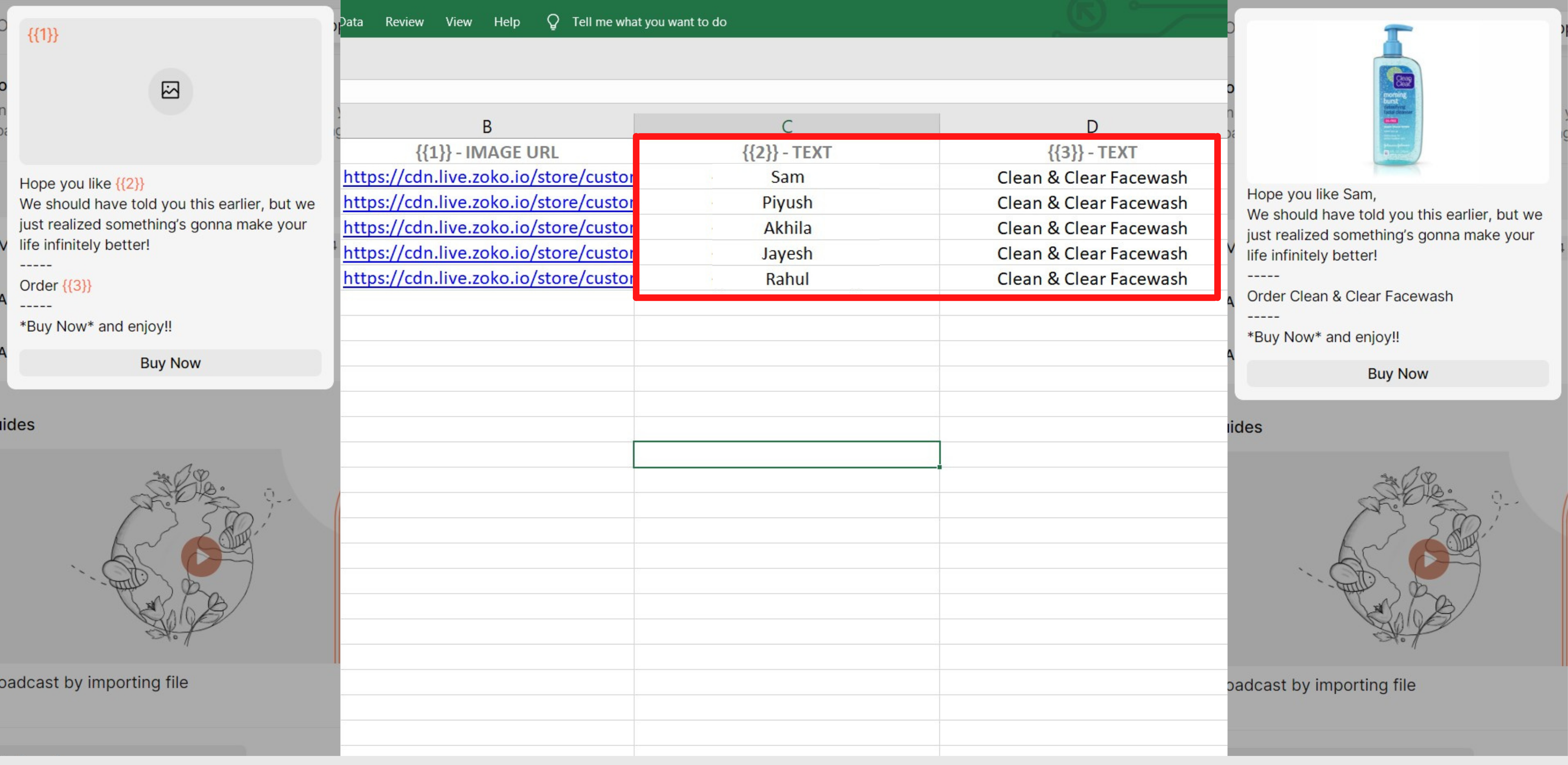Open the image URL link in Akhila's row
This screenshot has height=765, width=1568.
488,228
